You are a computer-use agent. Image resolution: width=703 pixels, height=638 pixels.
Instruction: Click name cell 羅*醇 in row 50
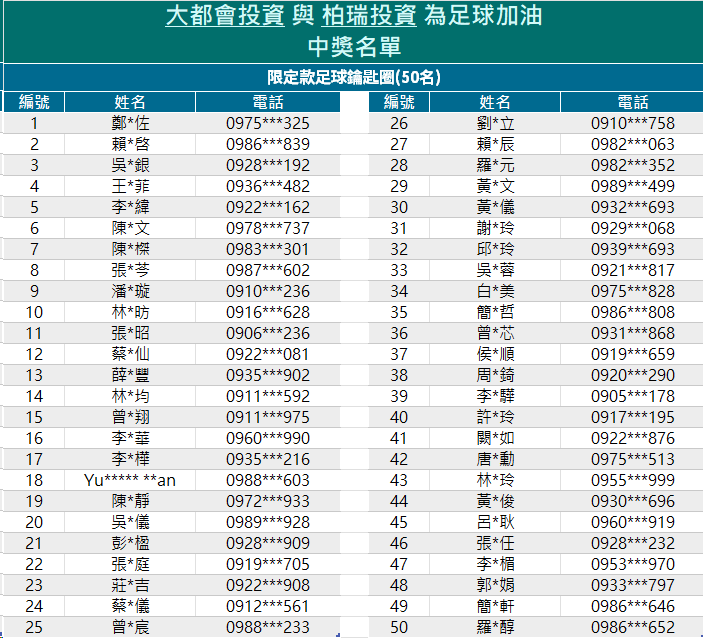coord(495,627)
